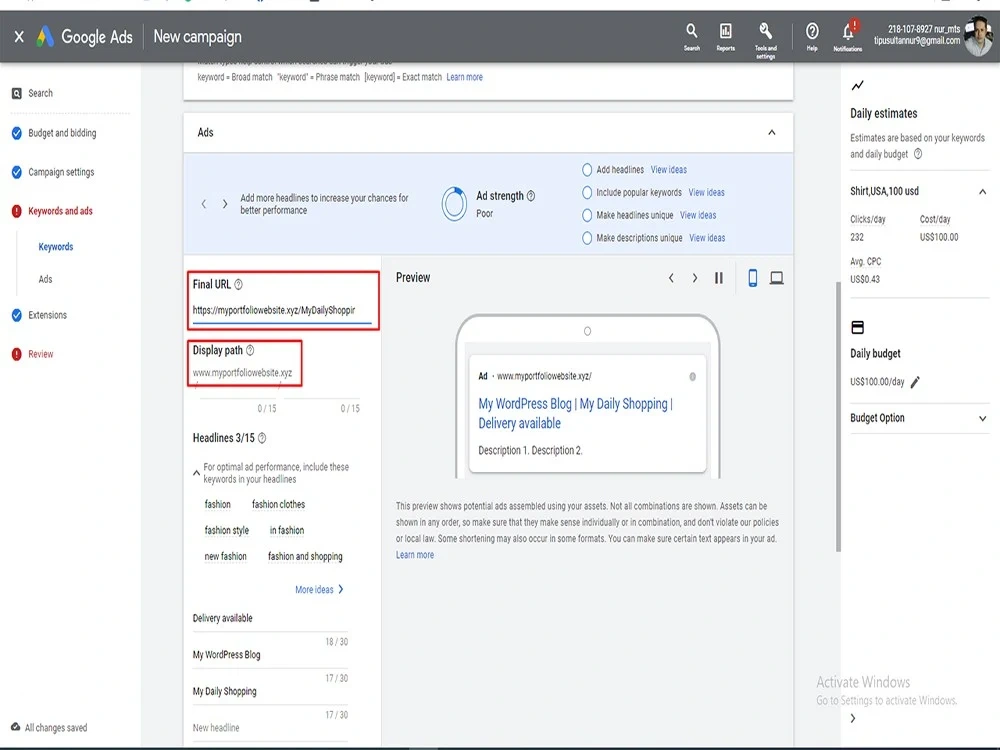Click the Google Ads logo
The height and width of the screenshot is (750, 1000).
[x=45, y=37]
